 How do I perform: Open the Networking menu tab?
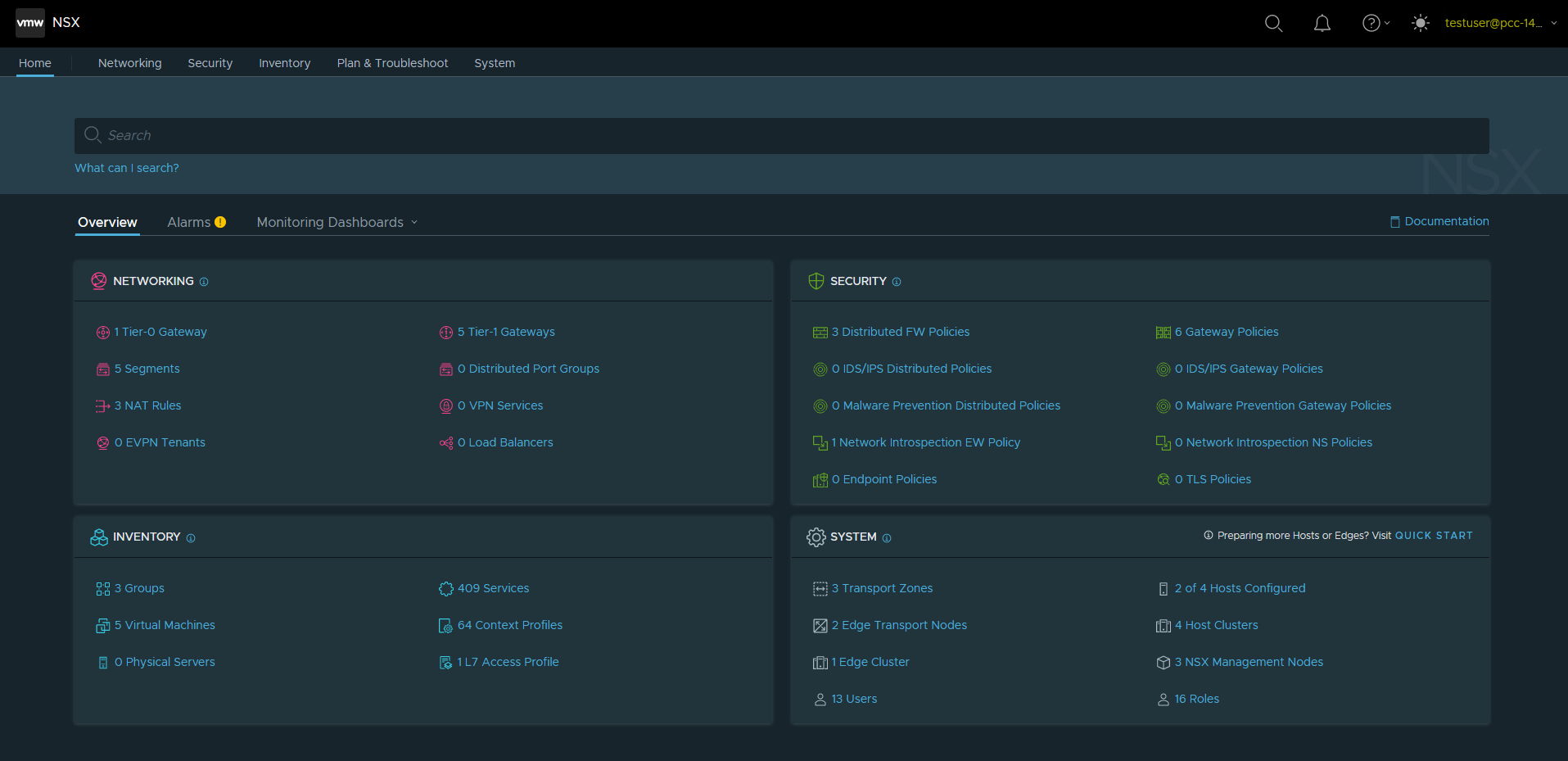click(x=130, y=63)
